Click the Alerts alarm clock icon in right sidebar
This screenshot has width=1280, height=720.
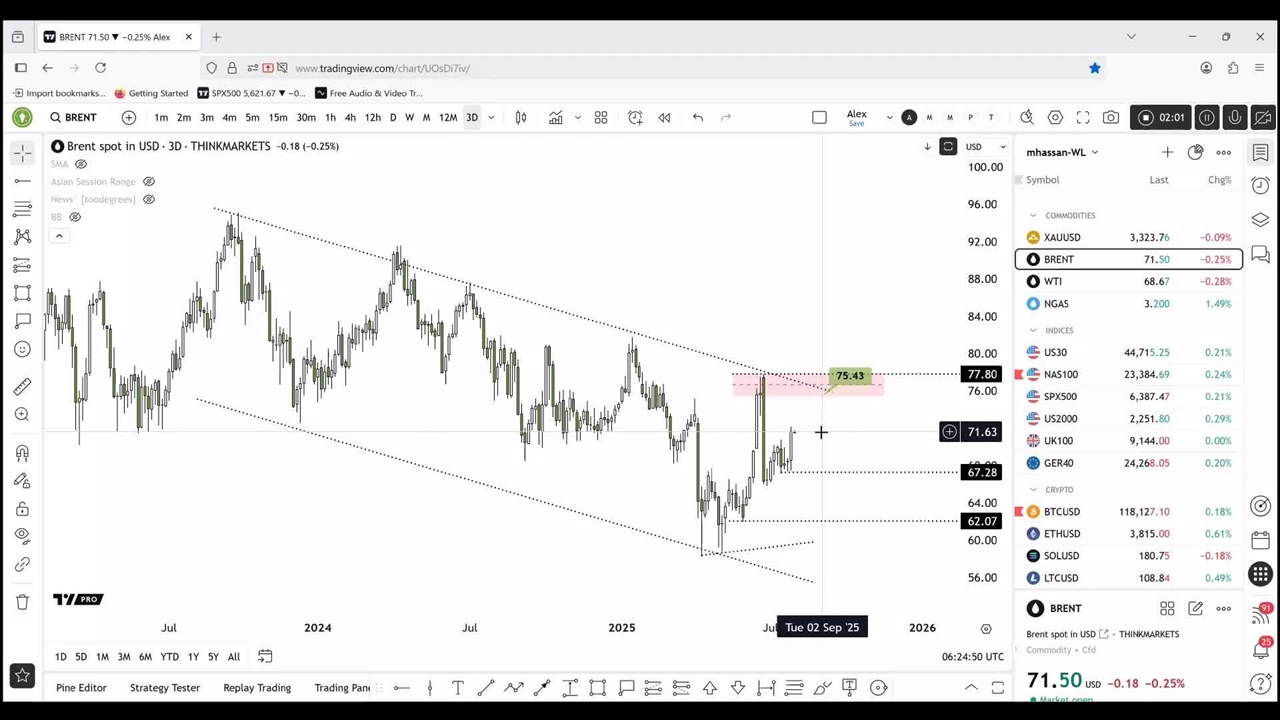click(x=1260, y=186)
